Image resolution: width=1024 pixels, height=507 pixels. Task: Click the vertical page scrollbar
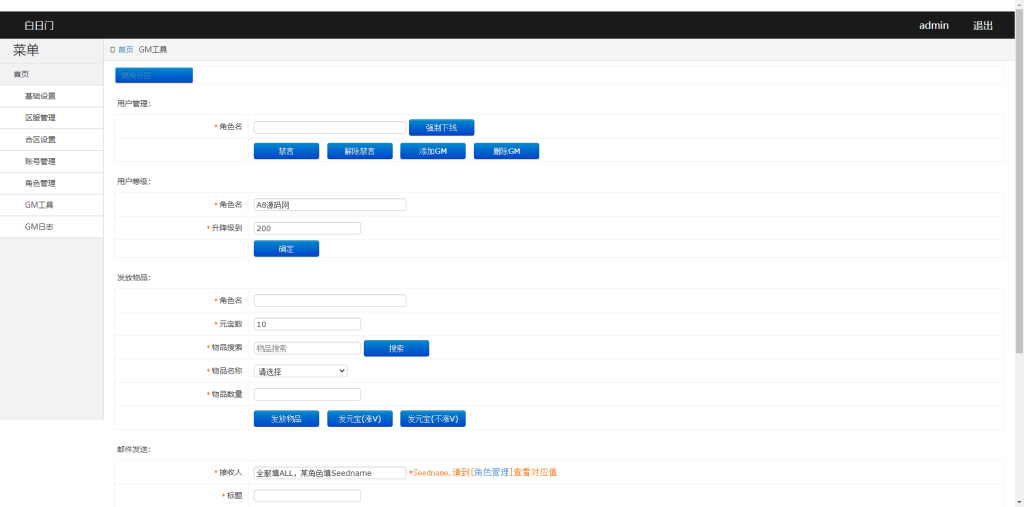click(x=1019, y=183)
